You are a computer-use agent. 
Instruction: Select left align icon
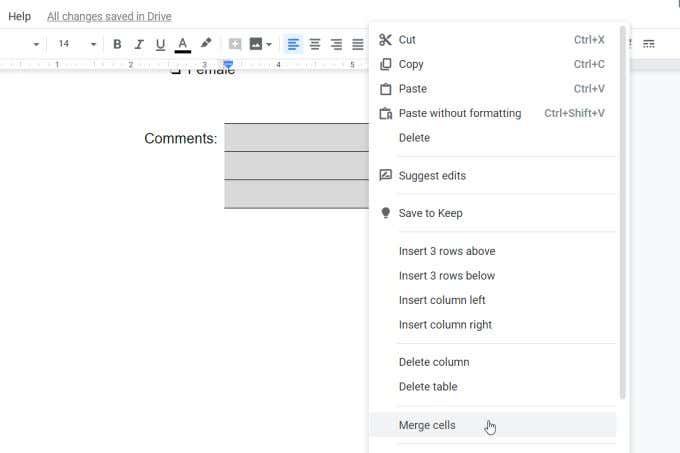293,44
